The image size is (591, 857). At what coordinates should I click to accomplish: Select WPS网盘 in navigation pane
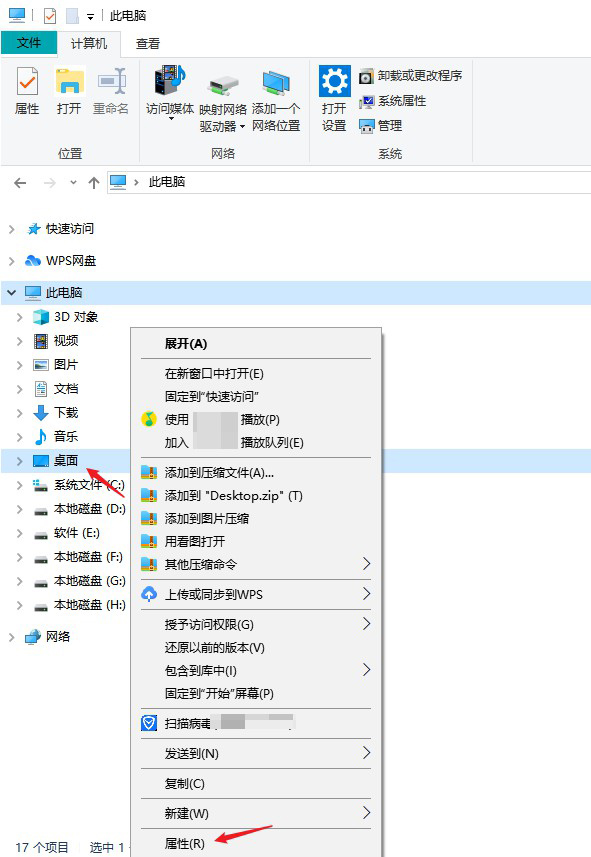pyautogui.click(x=61, y=261)
